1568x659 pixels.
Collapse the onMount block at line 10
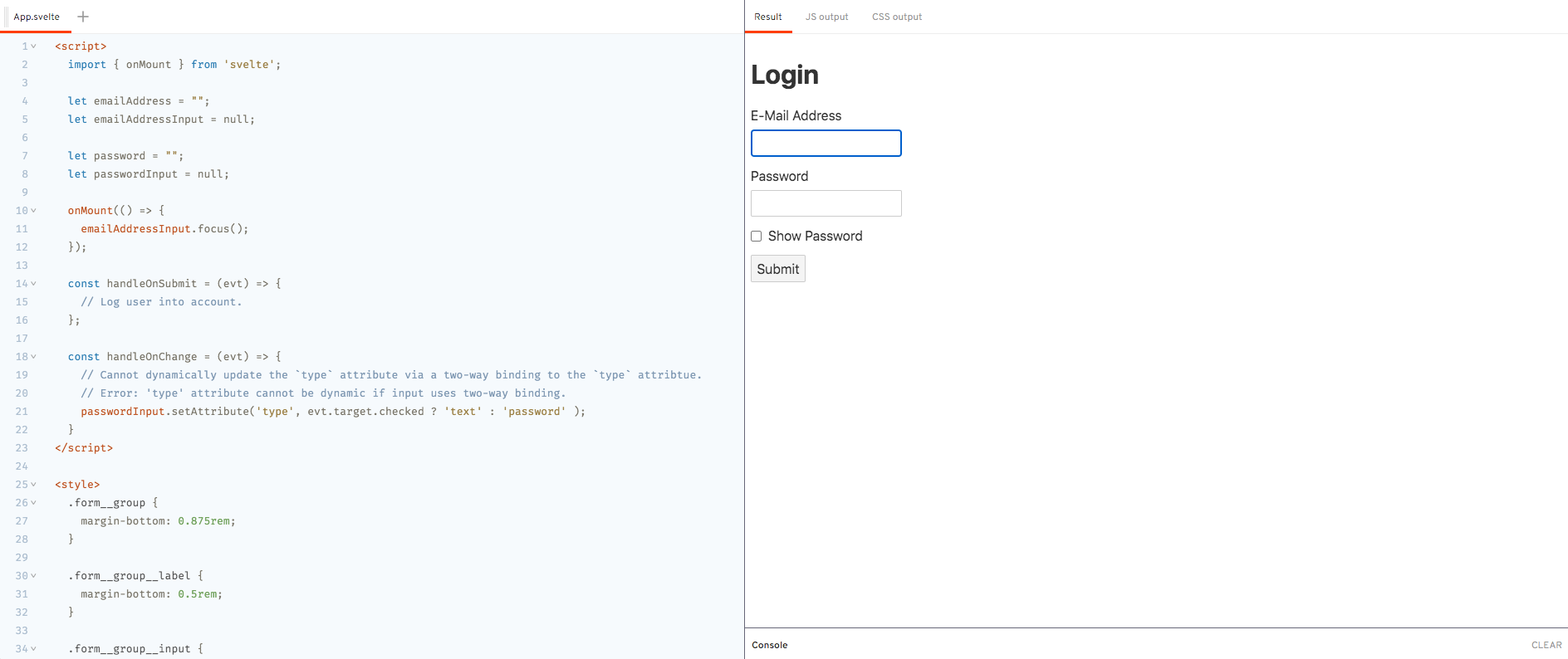pos(34,211)
